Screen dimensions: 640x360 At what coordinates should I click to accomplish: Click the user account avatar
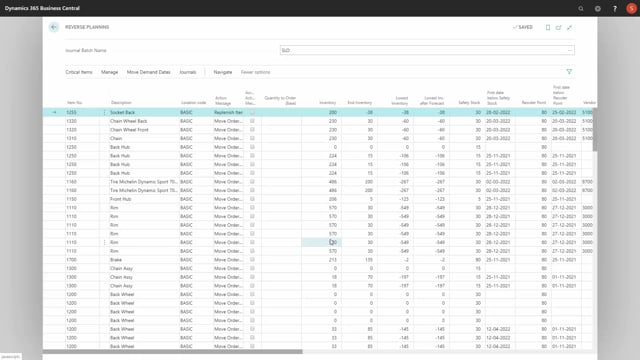coord(631,8)
